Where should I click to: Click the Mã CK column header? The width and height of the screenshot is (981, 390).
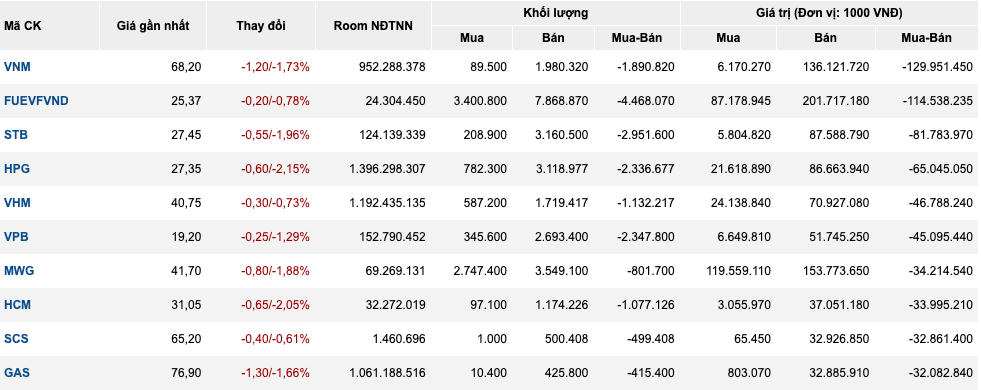(23, 26)
